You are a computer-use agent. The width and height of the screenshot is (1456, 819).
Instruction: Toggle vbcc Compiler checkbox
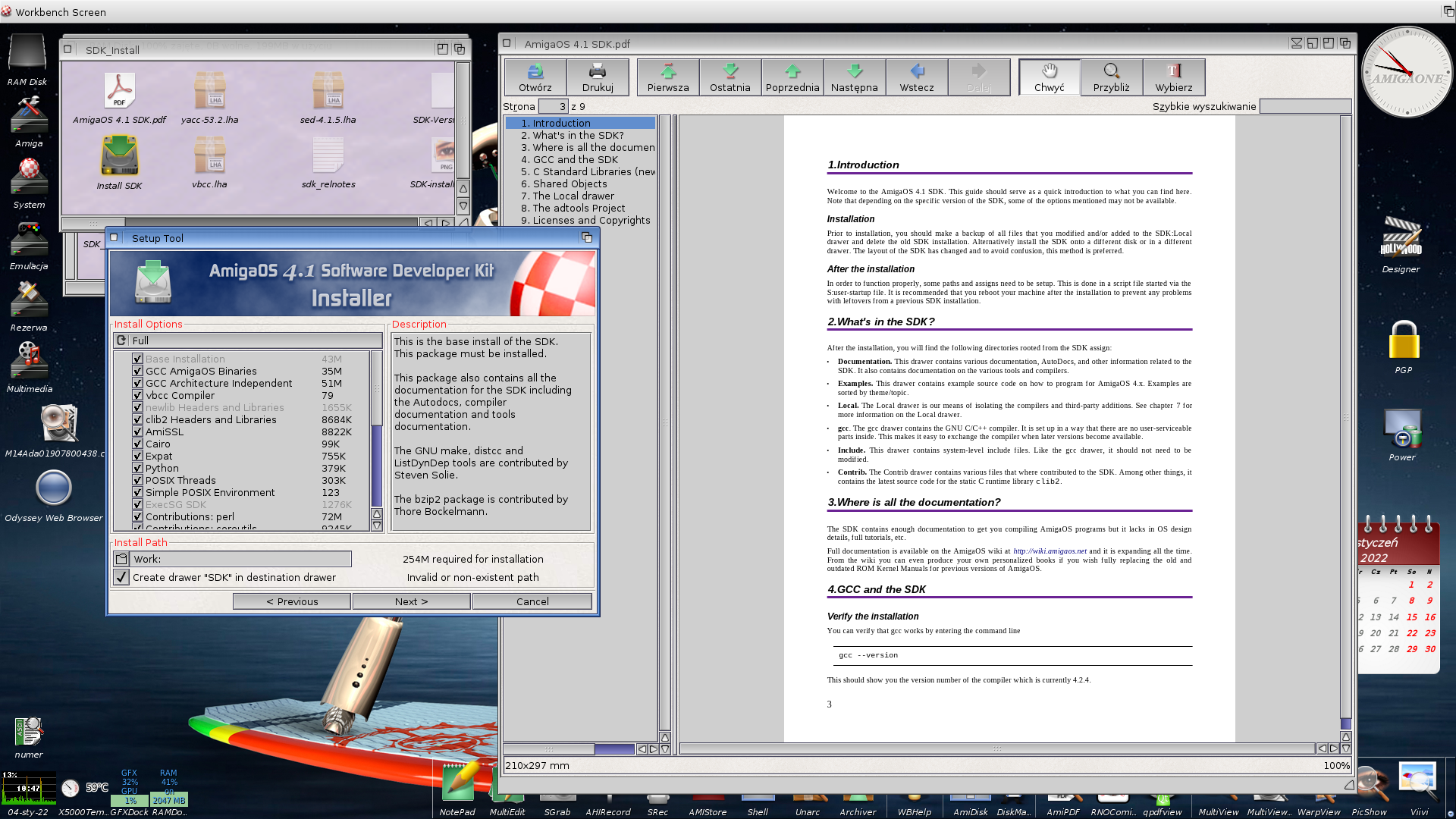pyautogui.click(x=137, y=395)
